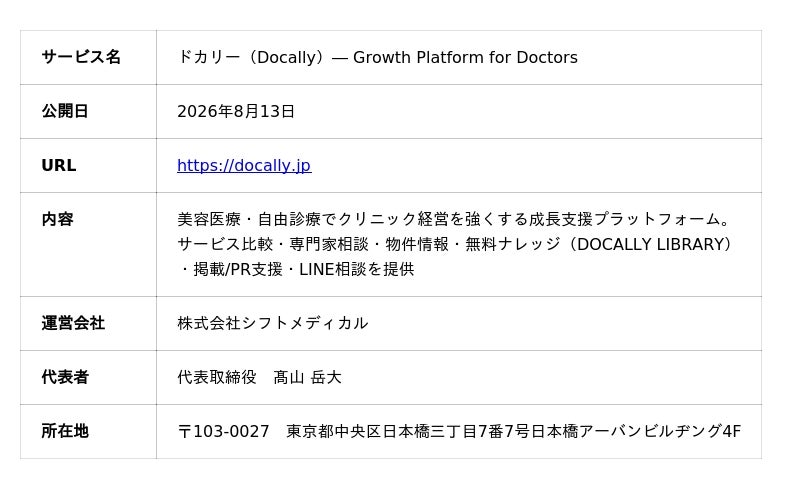Click the 代表取締役 title text
This screenshot has height=489, width=800.
click(x=217, y=378)
